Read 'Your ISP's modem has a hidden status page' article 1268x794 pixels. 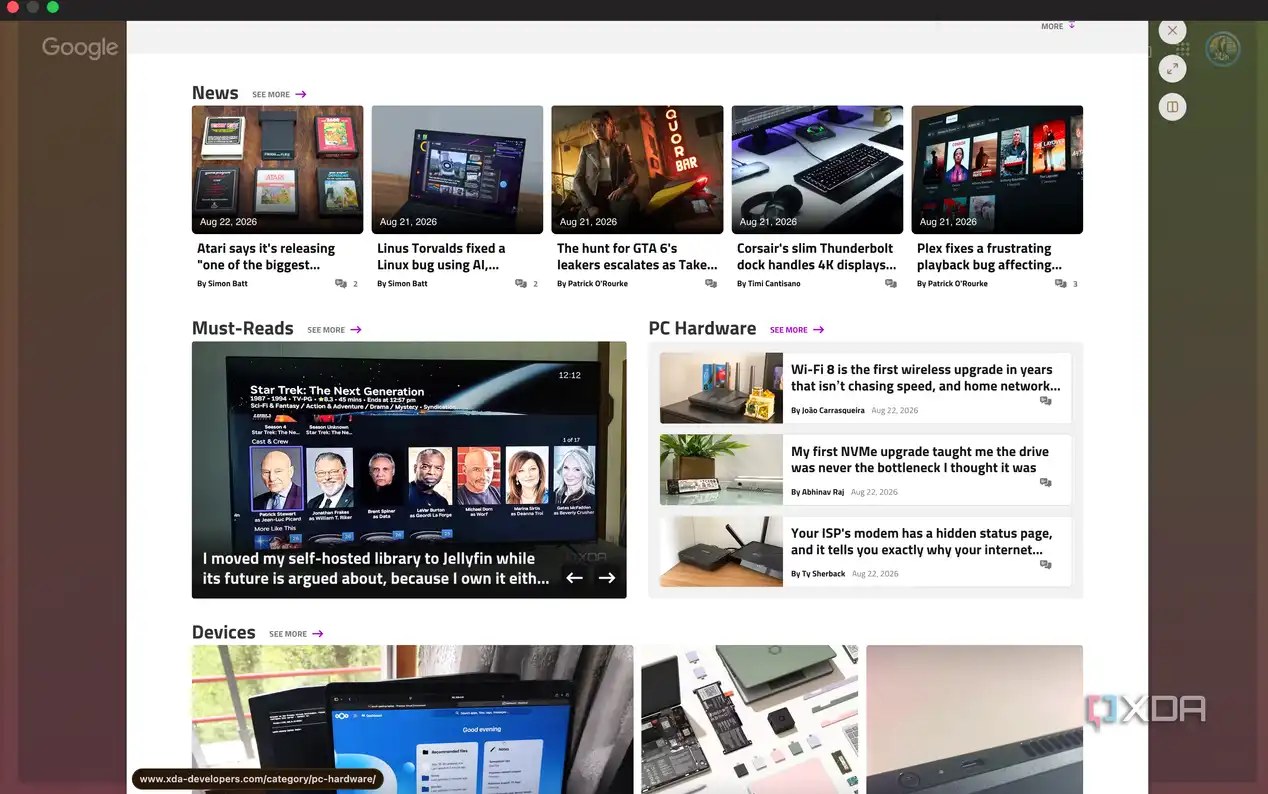(x=921, y=542)
